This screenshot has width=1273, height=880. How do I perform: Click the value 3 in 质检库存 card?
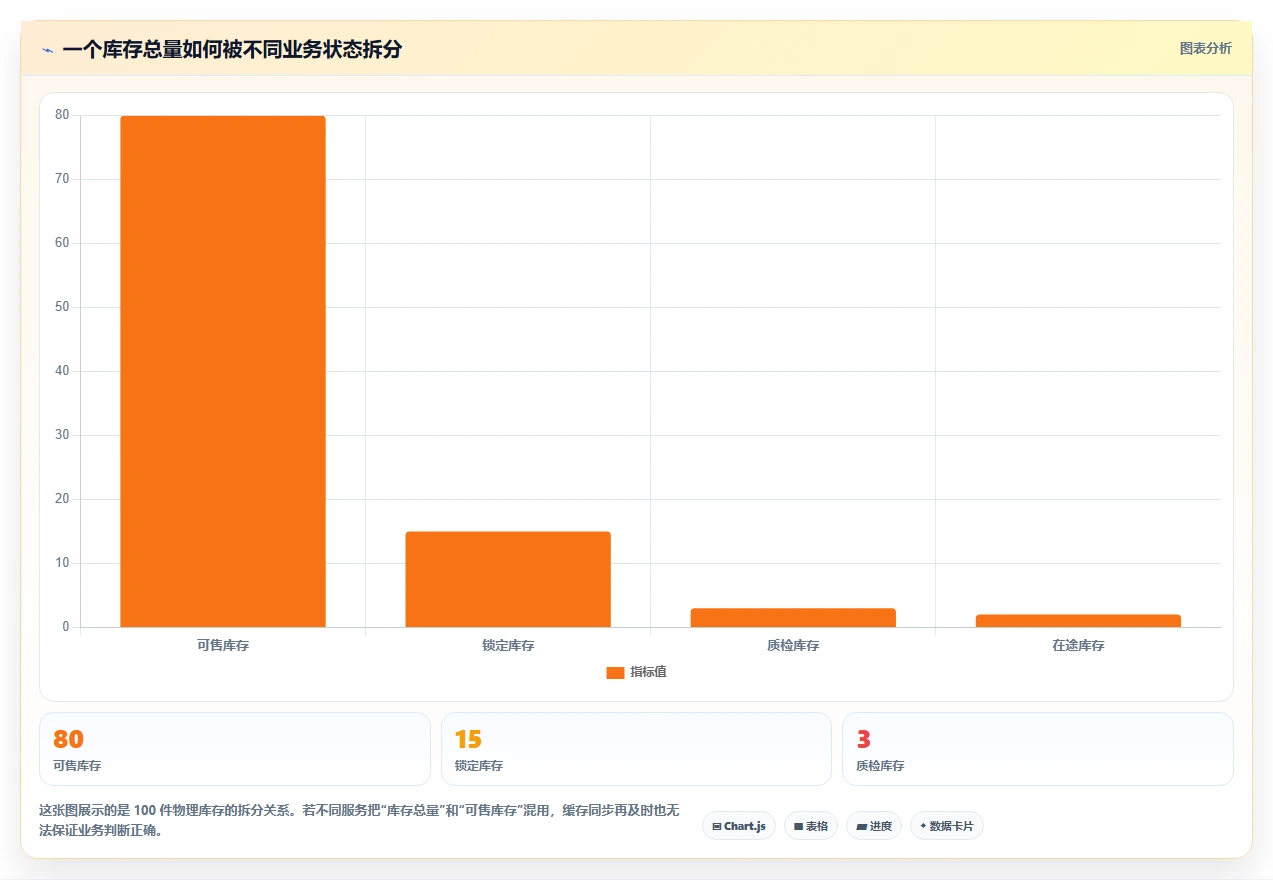(864, 739)
